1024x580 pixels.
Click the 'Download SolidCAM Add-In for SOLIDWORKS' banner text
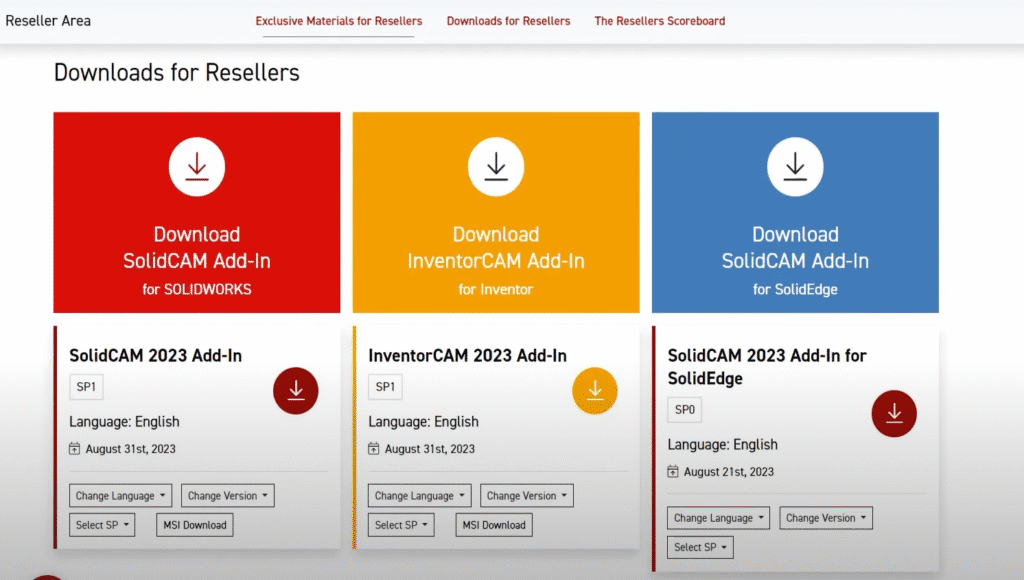pos(197,261)
